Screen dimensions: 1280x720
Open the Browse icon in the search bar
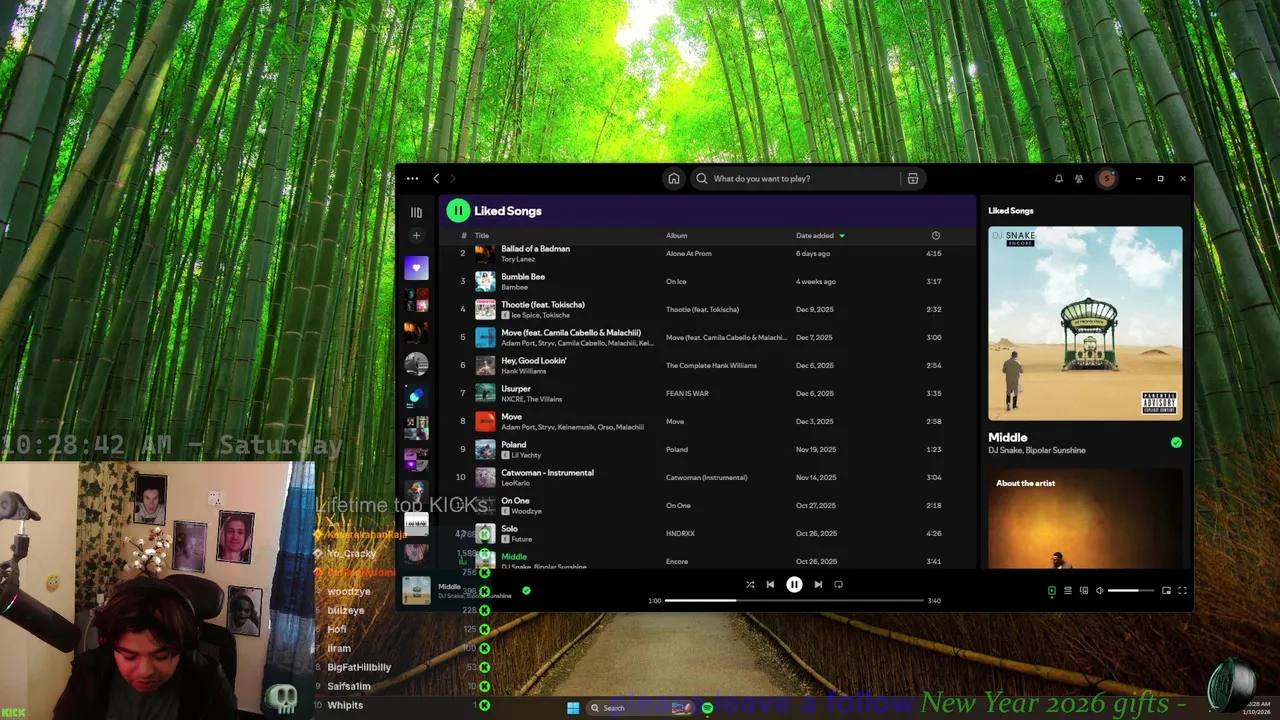tap(913, 178)
